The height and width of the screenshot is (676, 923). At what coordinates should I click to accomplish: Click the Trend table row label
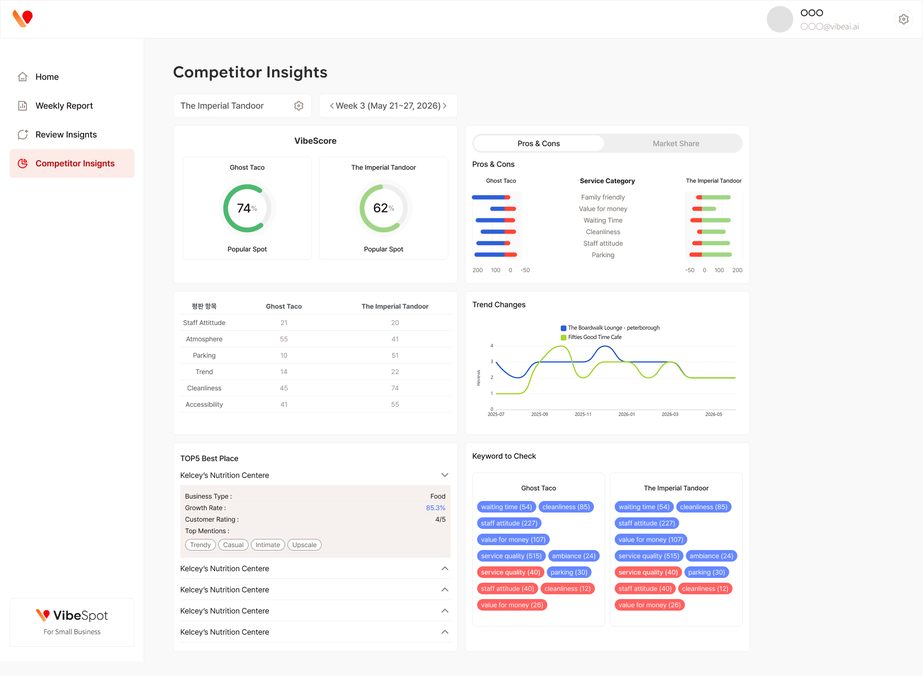204,372
